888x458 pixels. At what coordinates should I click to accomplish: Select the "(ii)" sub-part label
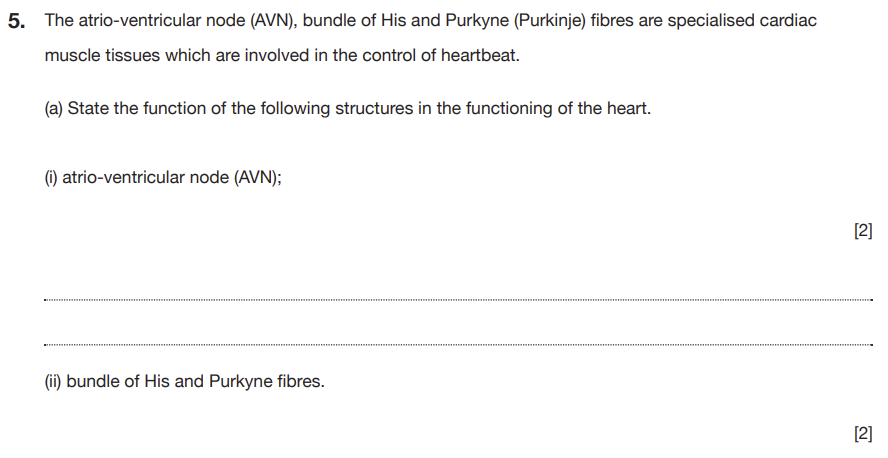click(54, 381)
